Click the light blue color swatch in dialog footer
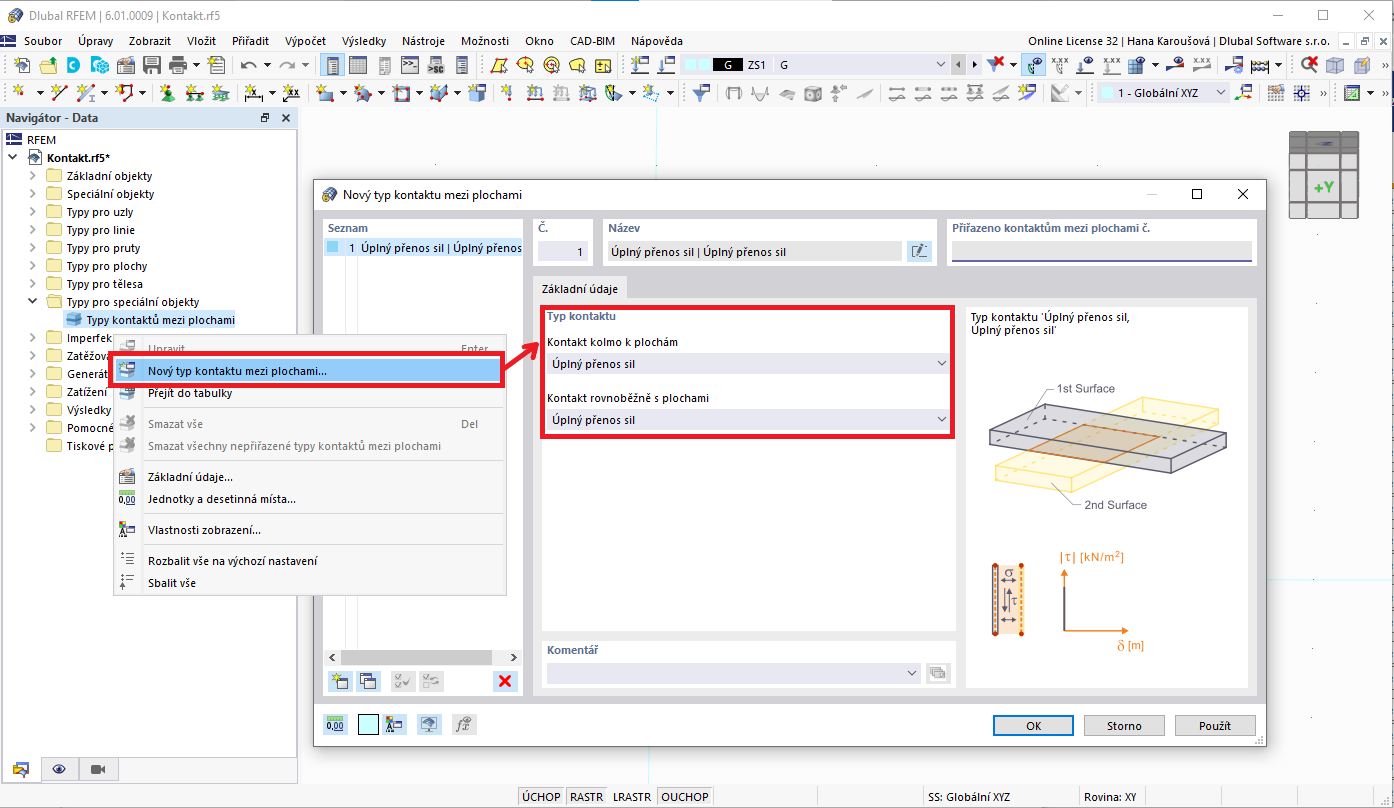The height and width of the screenshot is (808, 1394). 368,725
